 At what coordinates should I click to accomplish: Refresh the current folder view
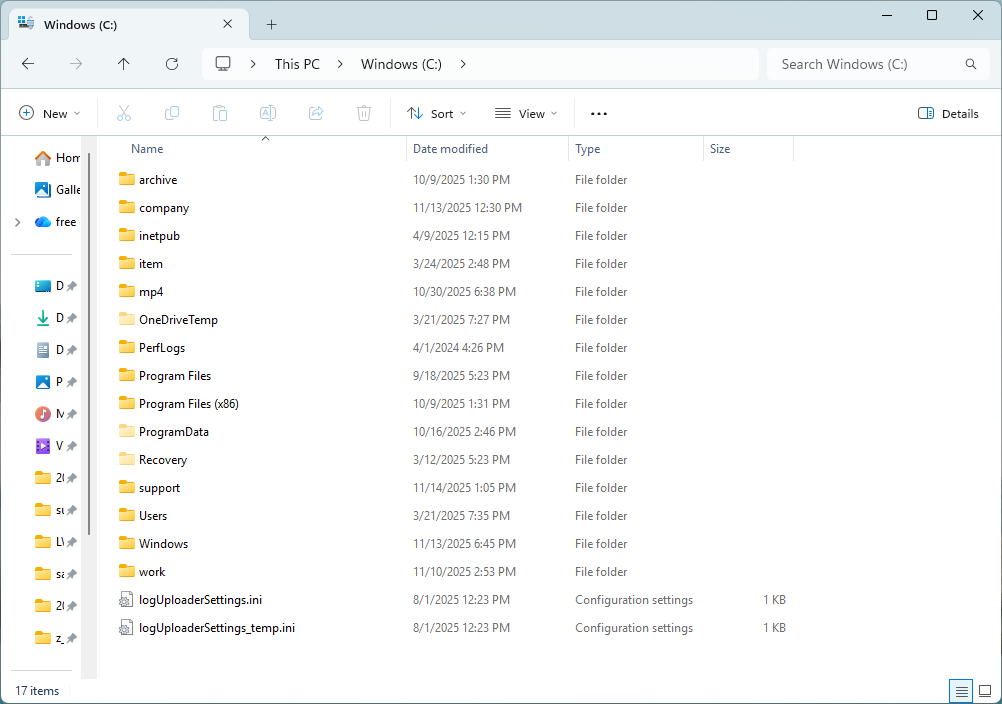coord(172,64)
